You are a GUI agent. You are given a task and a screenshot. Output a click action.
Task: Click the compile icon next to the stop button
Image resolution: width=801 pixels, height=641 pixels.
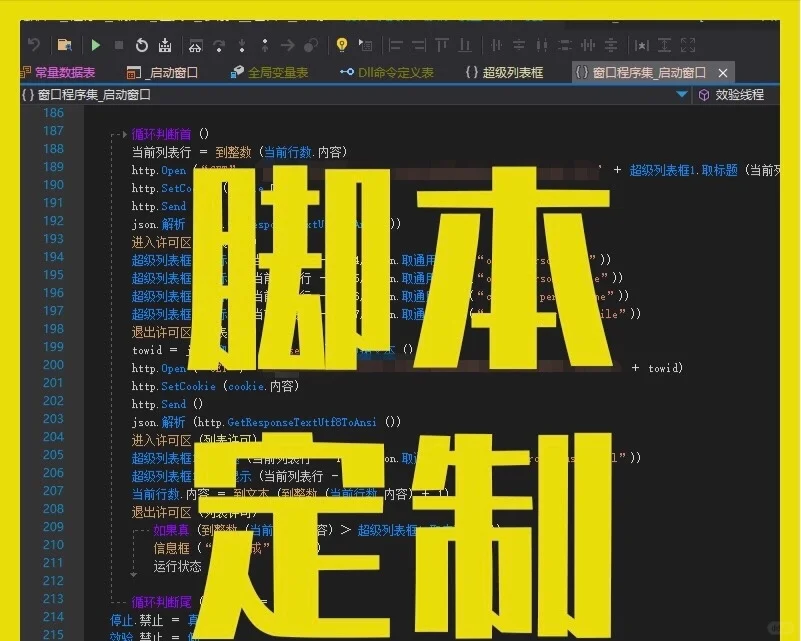166,45
